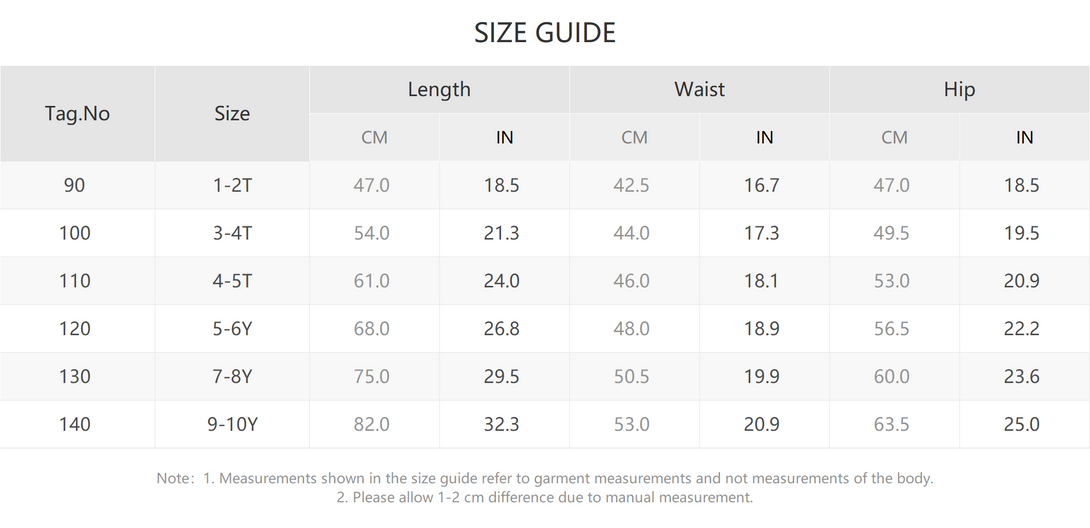Select the 3-4T size cell
The height and width of the screenshot is (528, 1090).
[x=232, y=233]
